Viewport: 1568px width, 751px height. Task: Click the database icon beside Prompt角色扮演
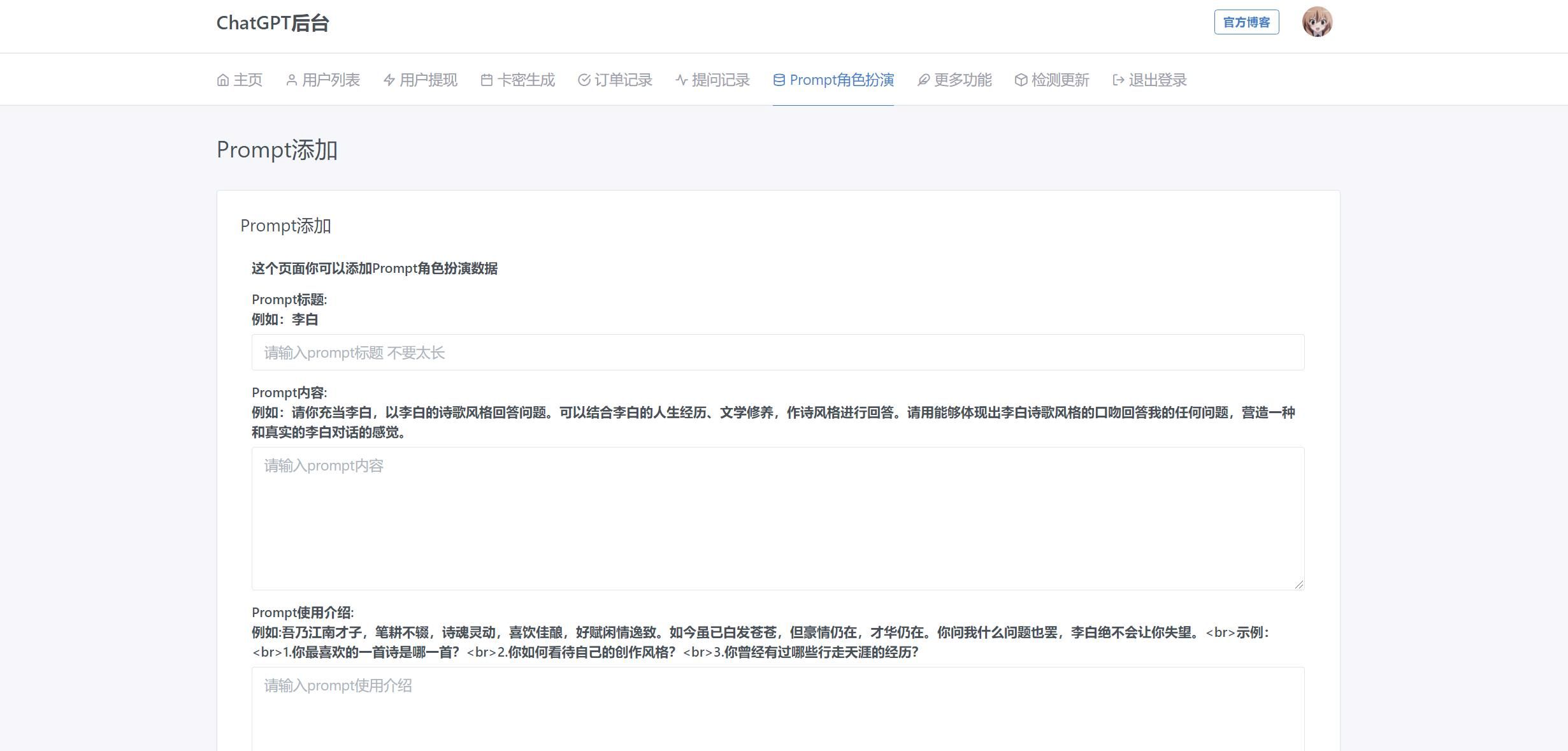point(779,80)
